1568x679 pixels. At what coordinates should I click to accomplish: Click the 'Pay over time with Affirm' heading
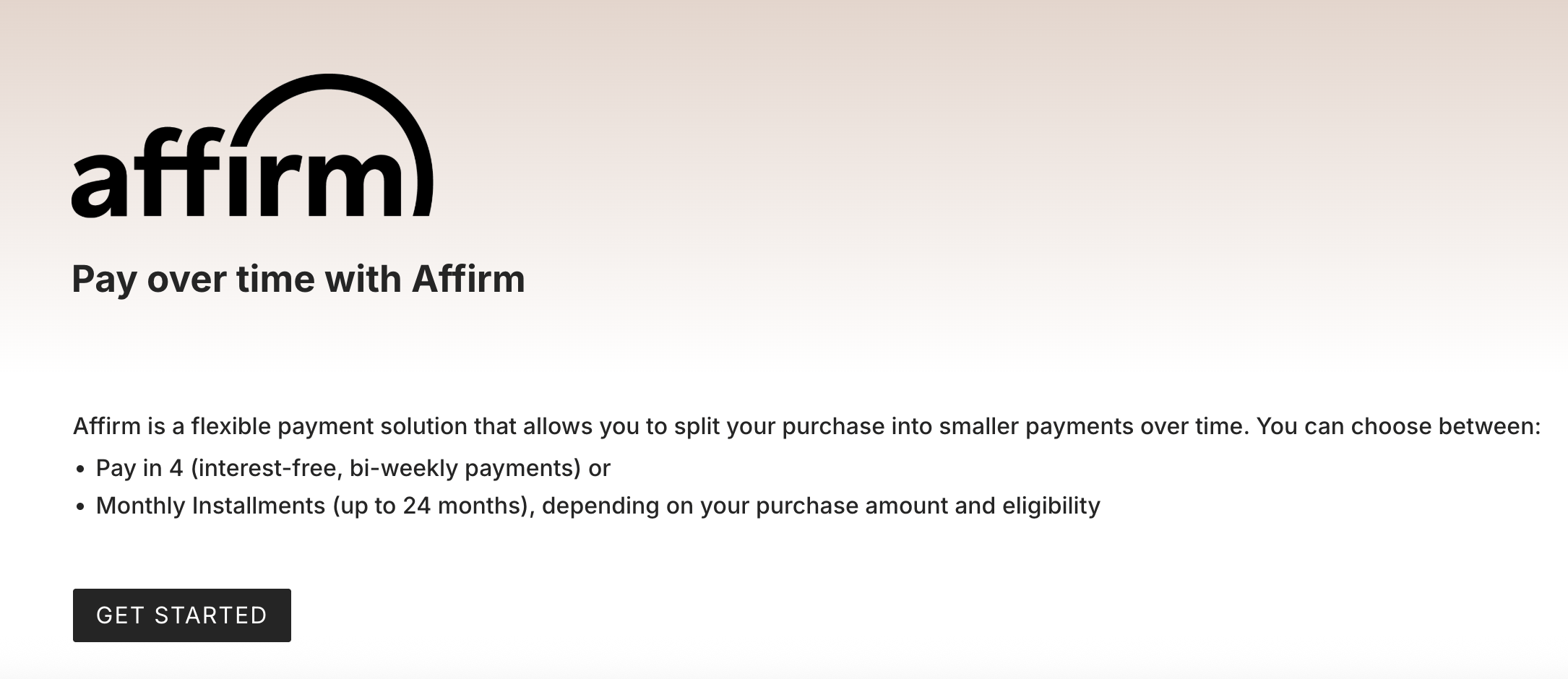298,280
